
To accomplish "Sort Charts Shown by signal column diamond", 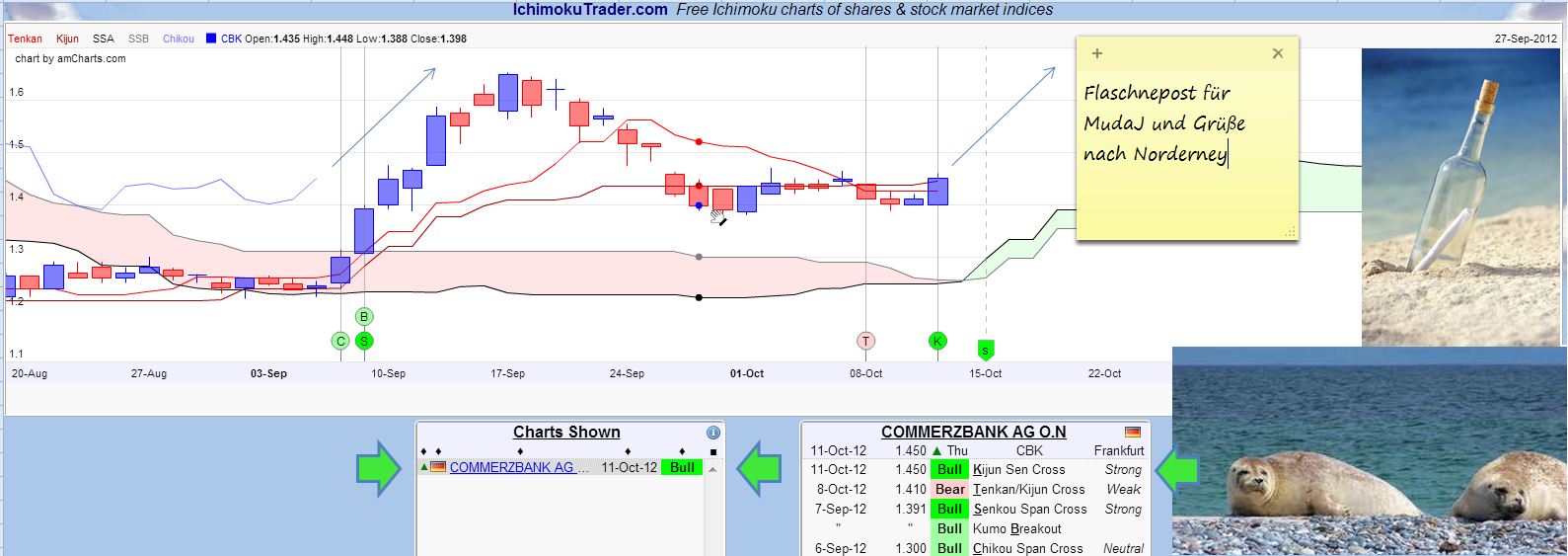I will coord(682,451).
